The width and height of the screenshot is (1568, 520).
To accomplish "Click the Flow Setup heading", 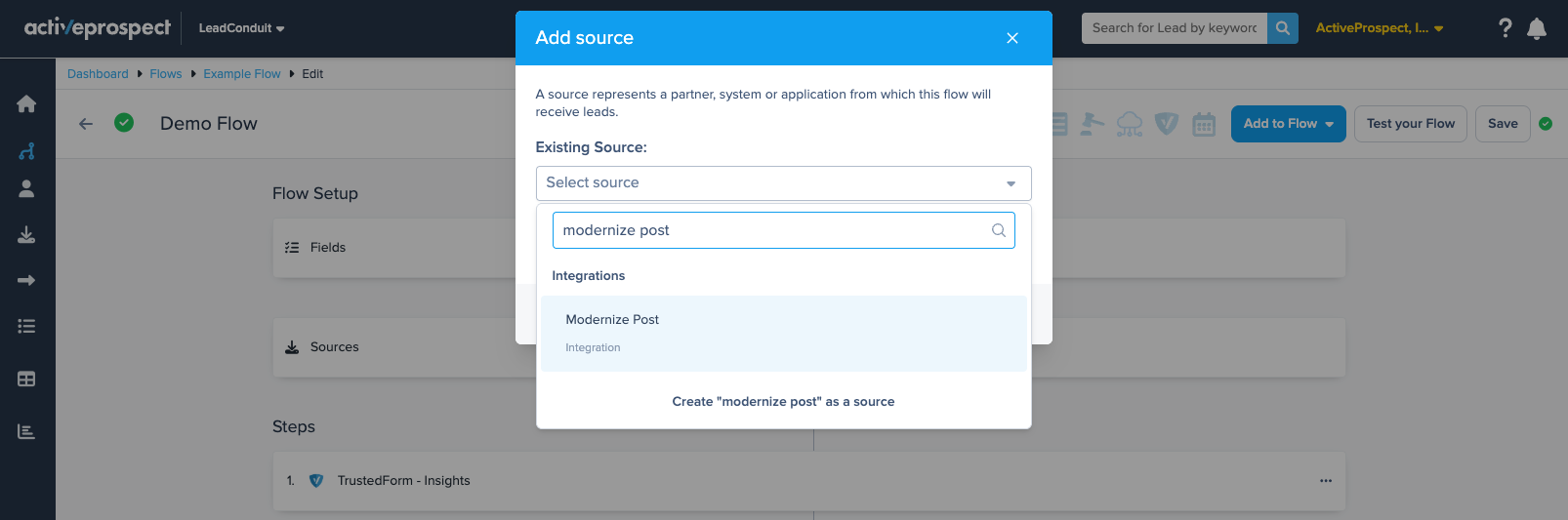I will click(x=315, y=193).
